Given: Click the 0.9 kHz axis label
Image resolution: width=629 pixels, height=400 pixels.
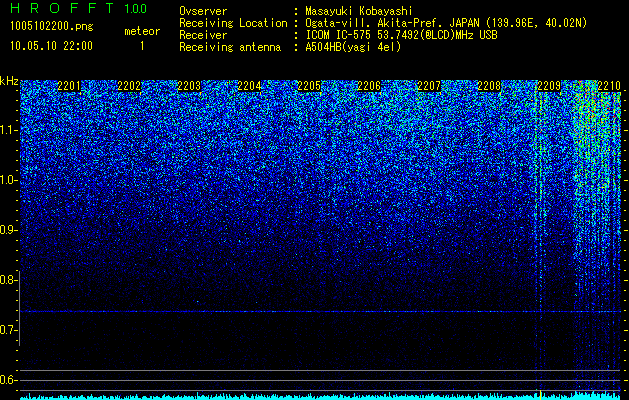Looking at the screenshot, I should (x=7, y=230).
